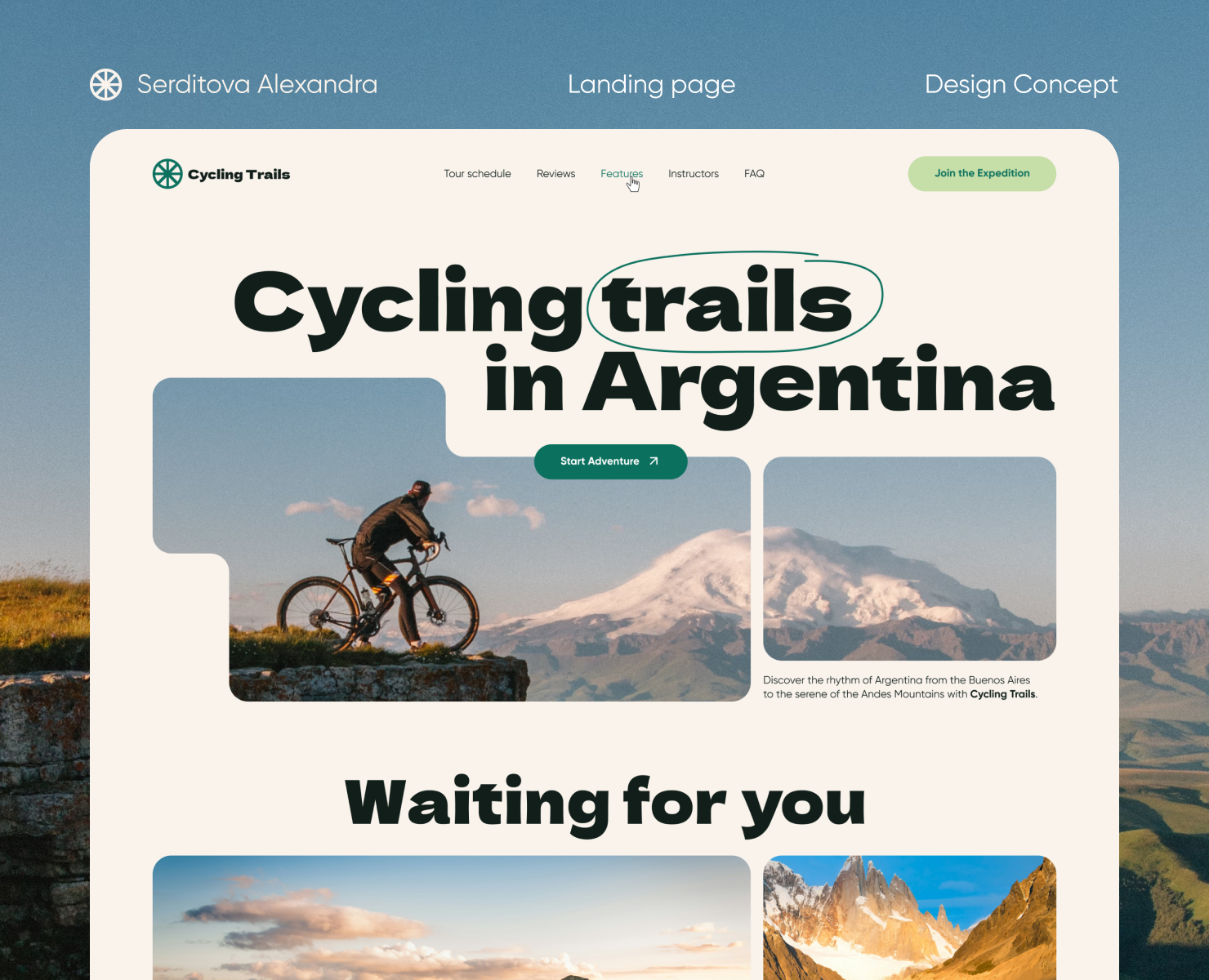1209x980 pixels.
Task: Click the Cycling Trails brand name text
Action: click(239, 175)
